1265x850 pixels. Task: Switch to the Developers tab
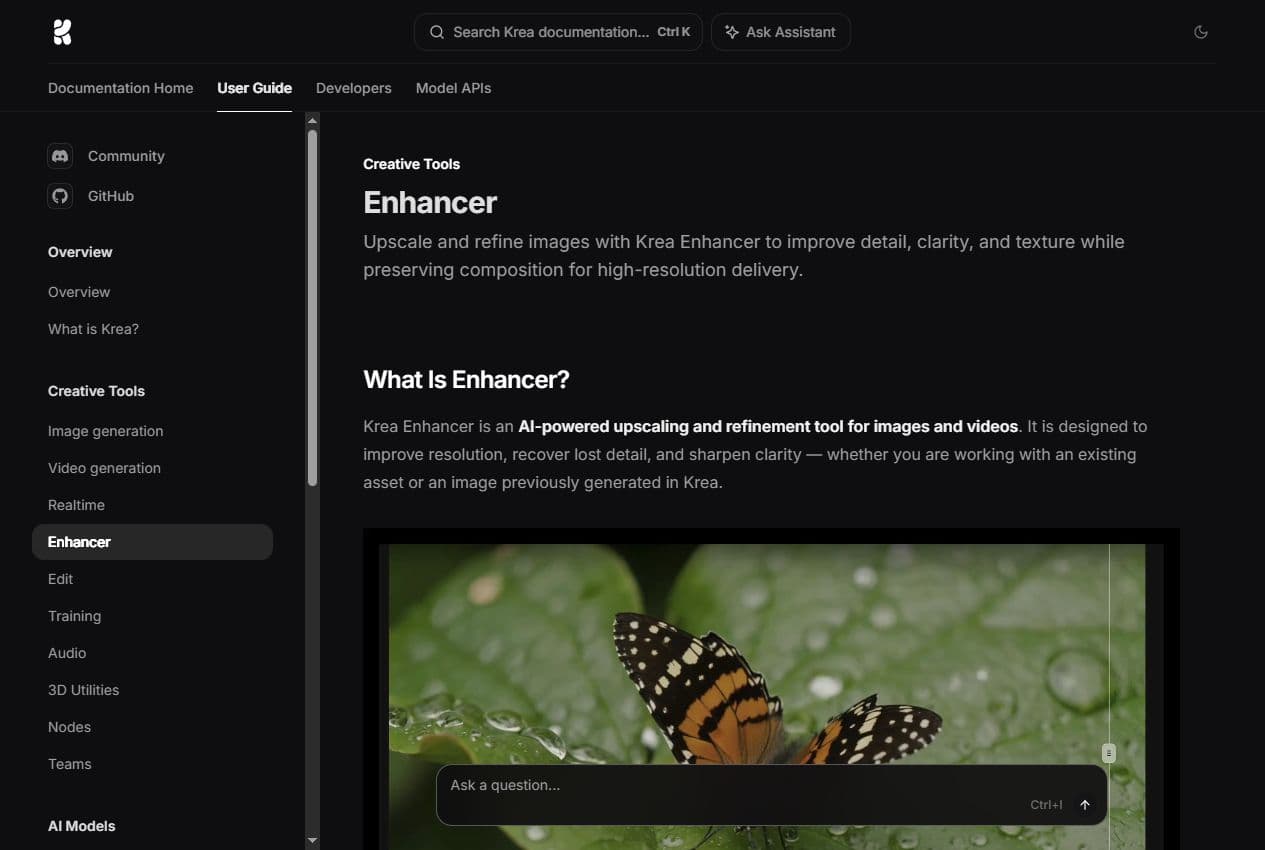(x=354, y=88)
